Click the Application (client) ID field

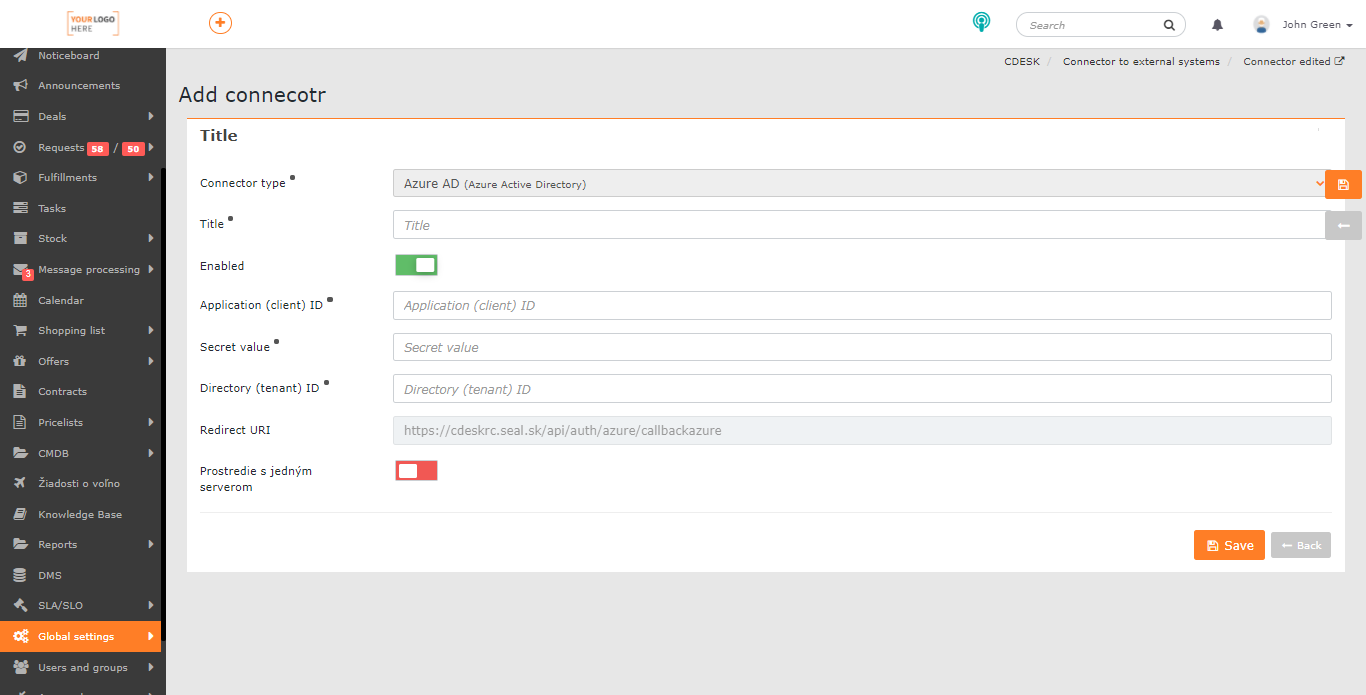[x=862, y=305]
